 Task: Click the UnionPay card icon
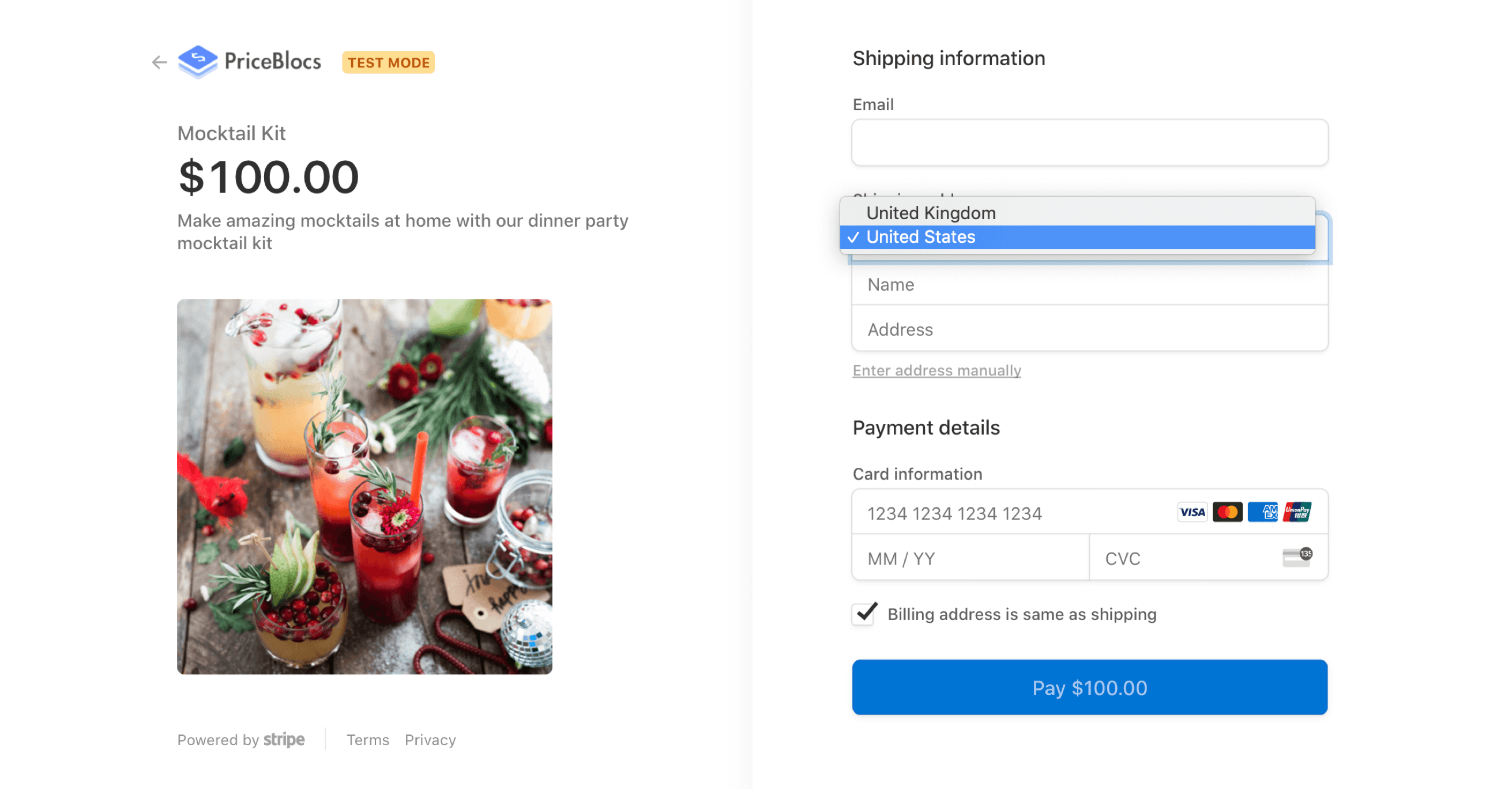(x=1299, y=512)
